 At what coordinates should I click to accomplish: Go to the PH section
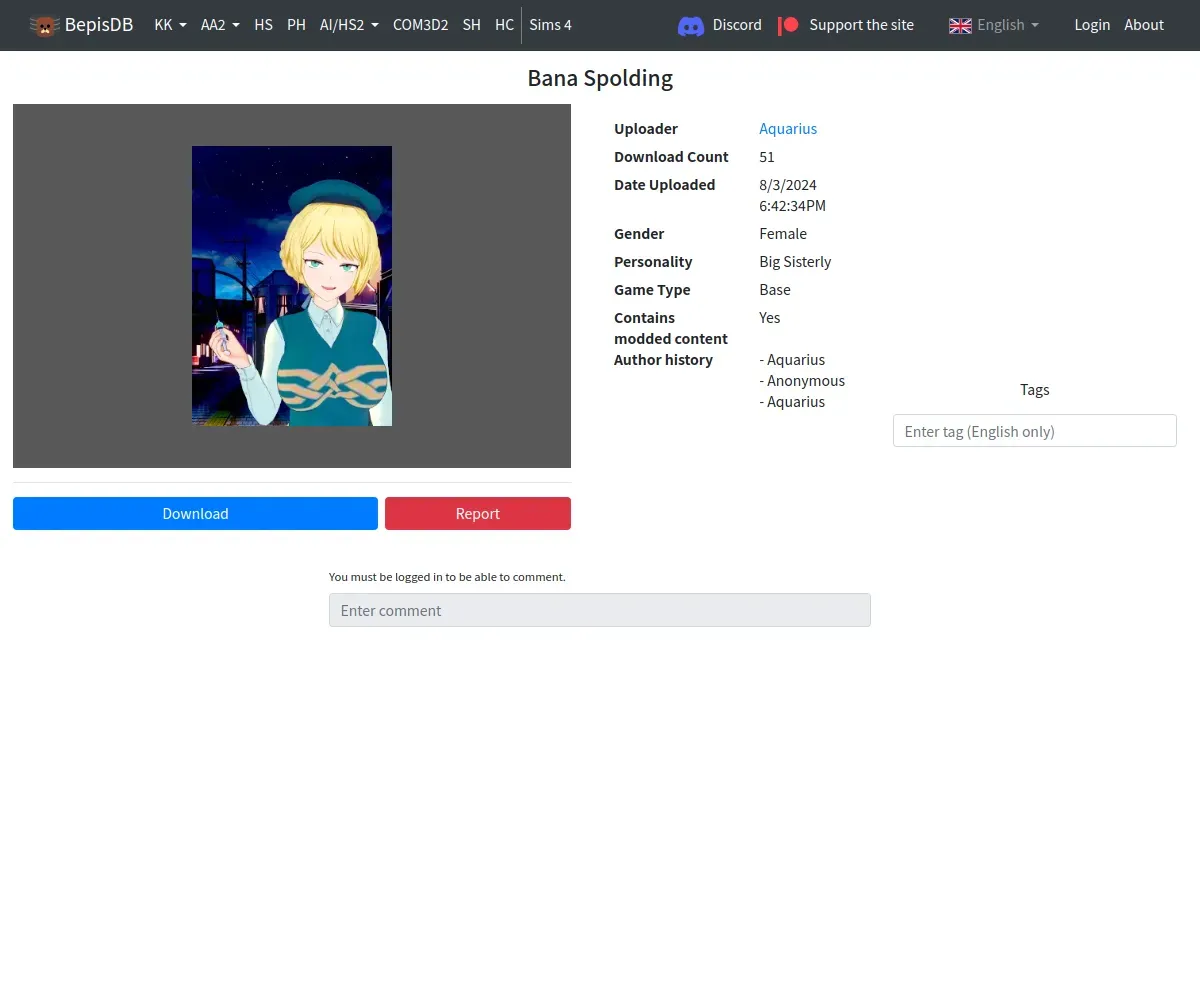(296, 25)
